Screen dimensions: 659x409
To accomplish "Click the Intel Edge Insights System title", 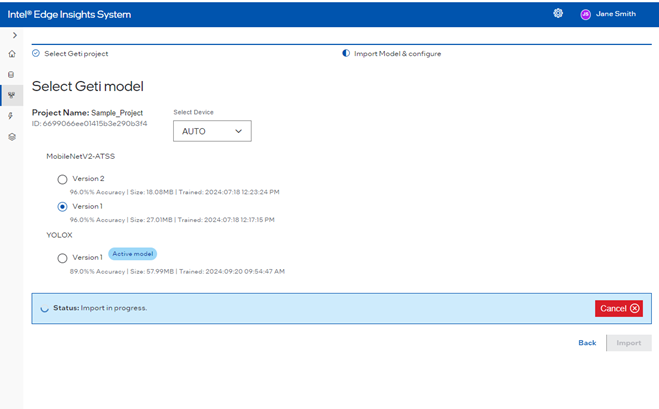I will coord(69,14).
